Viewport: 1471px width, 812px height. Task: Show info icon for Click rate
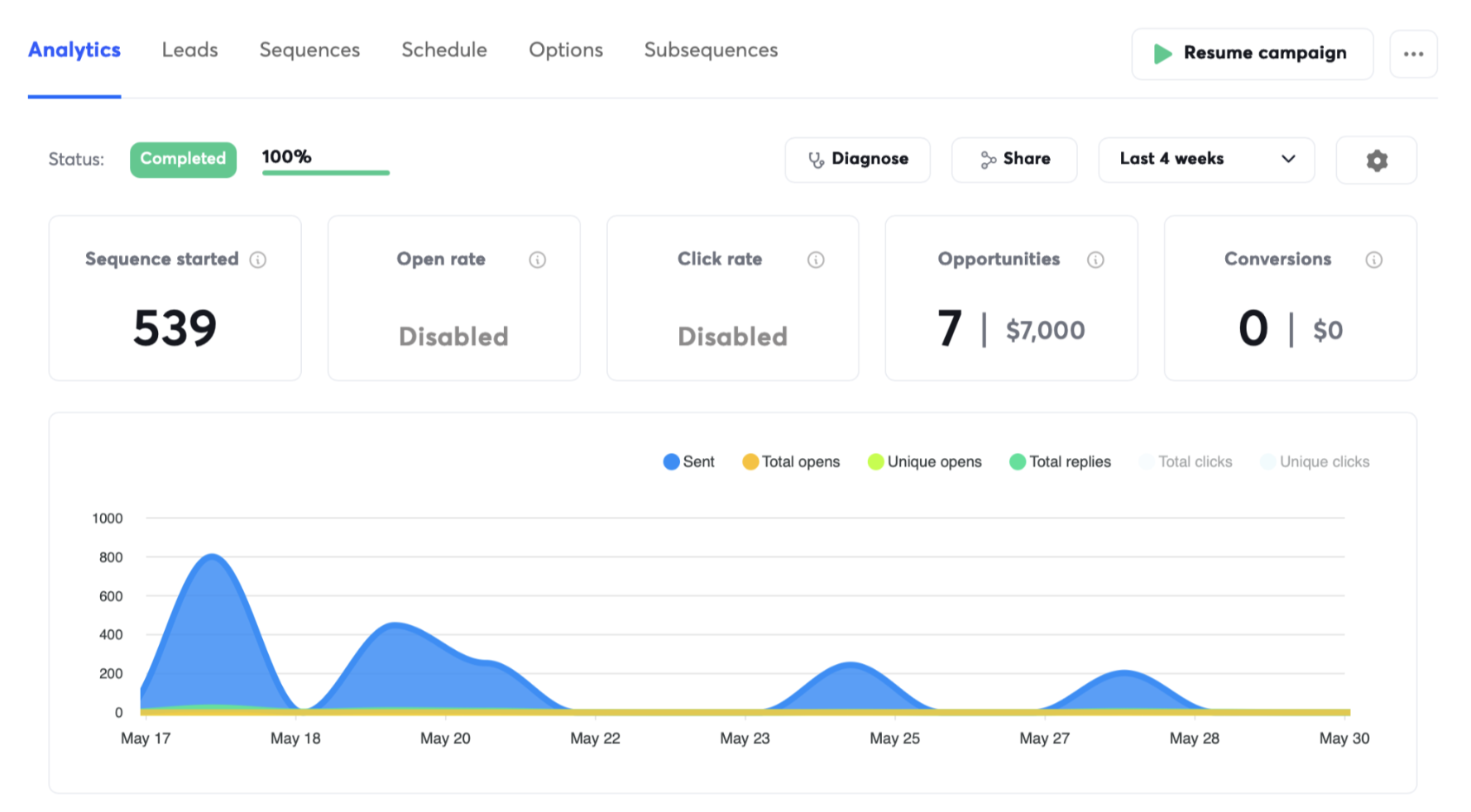point(816,260)
